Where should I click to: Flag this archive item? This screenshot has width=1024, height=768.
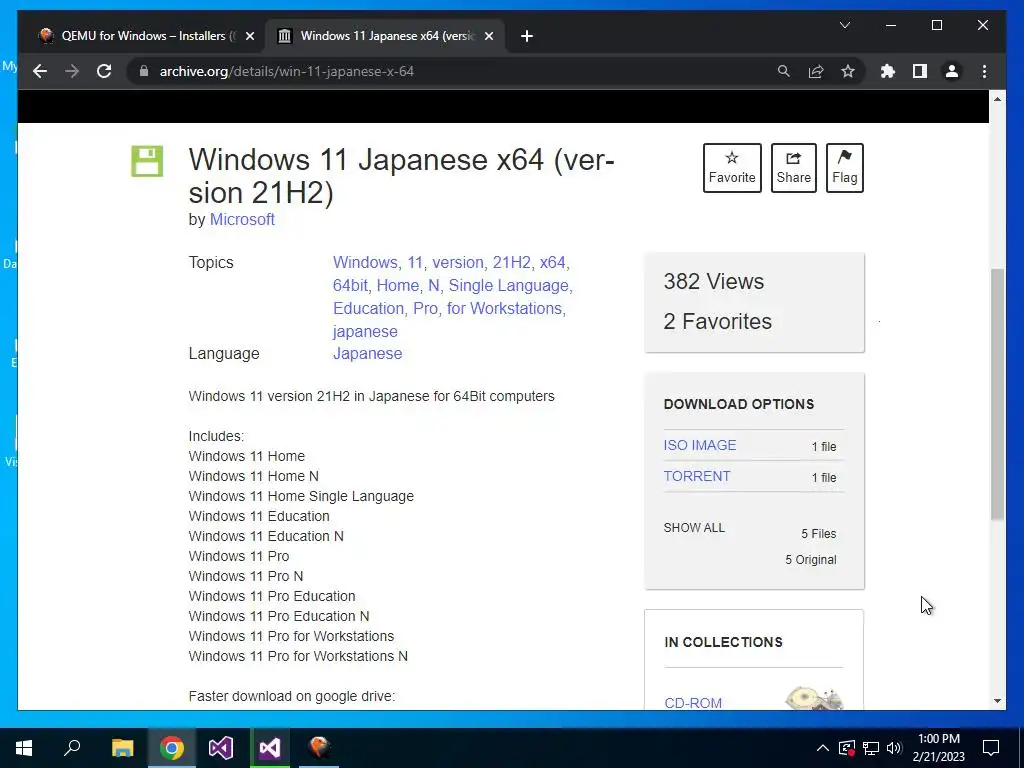click(844, 168)
